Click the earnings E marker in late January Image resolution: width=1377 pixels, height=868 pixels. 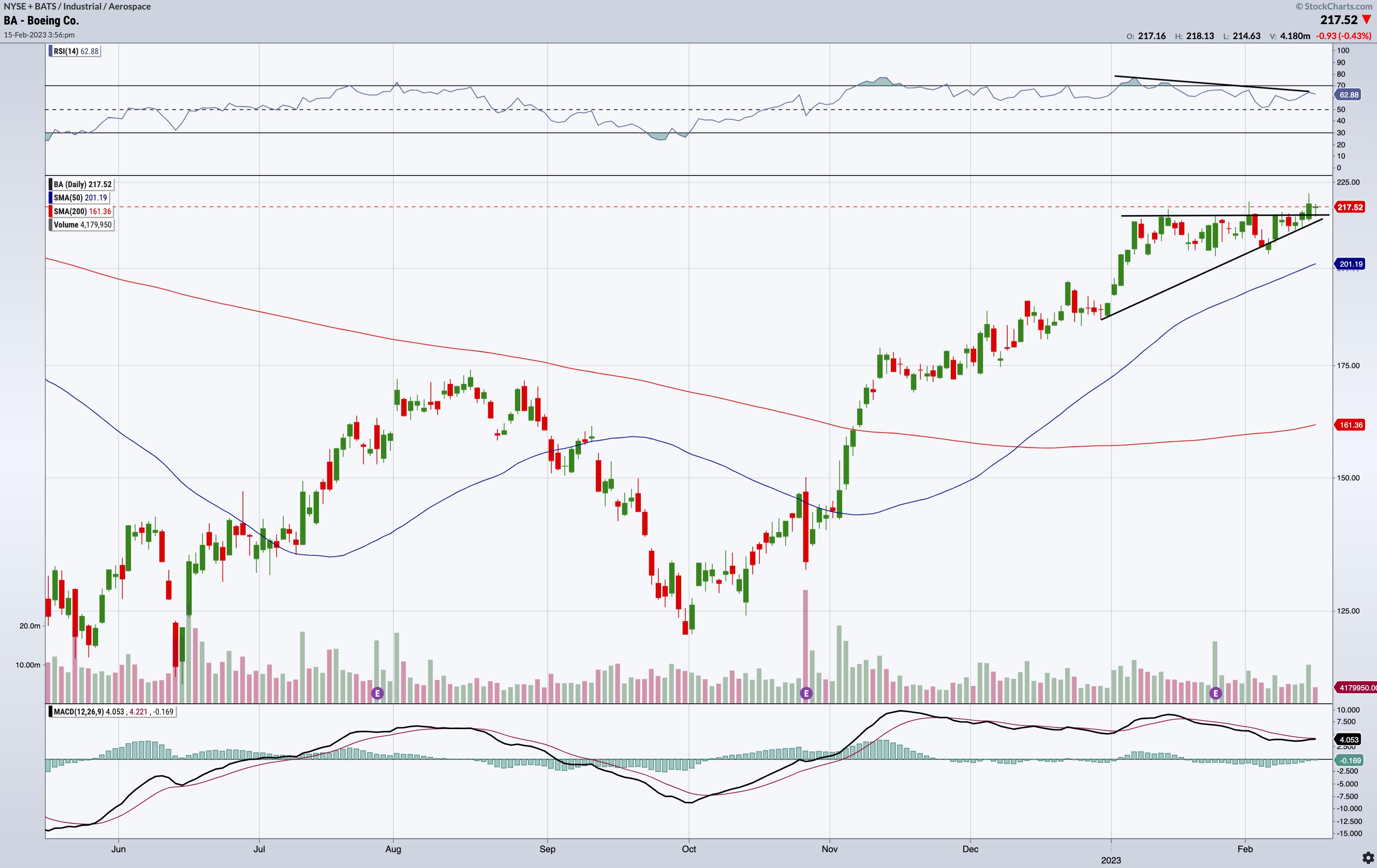pyautogui.click(x=1215, y=693)
